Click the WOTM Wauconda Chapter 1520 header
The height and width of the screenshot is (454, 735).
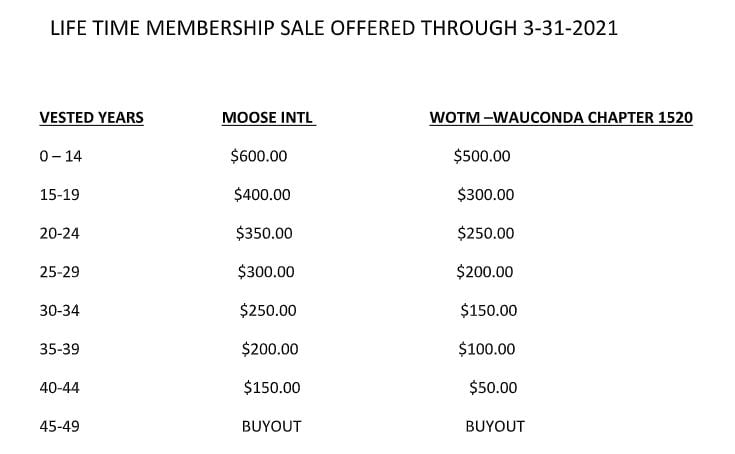point(561,118)
